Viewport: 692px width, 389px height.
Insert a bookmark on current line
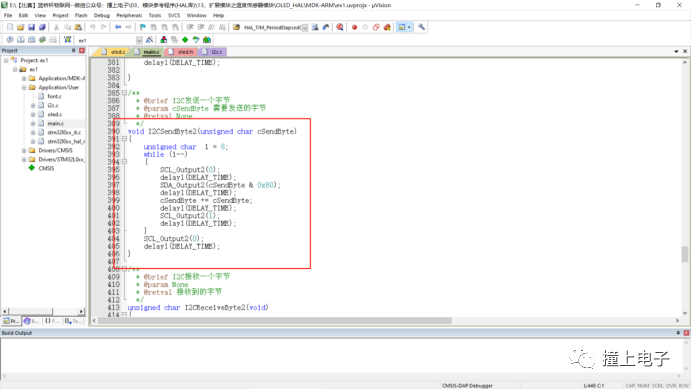pyautogui.click(x=143, y=27)
